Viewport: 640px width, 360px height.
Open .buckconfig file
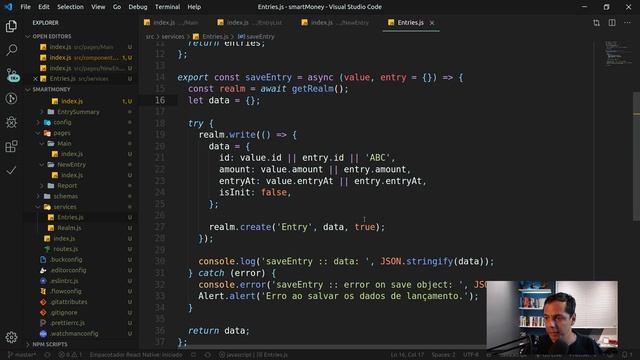click(66, 260)
